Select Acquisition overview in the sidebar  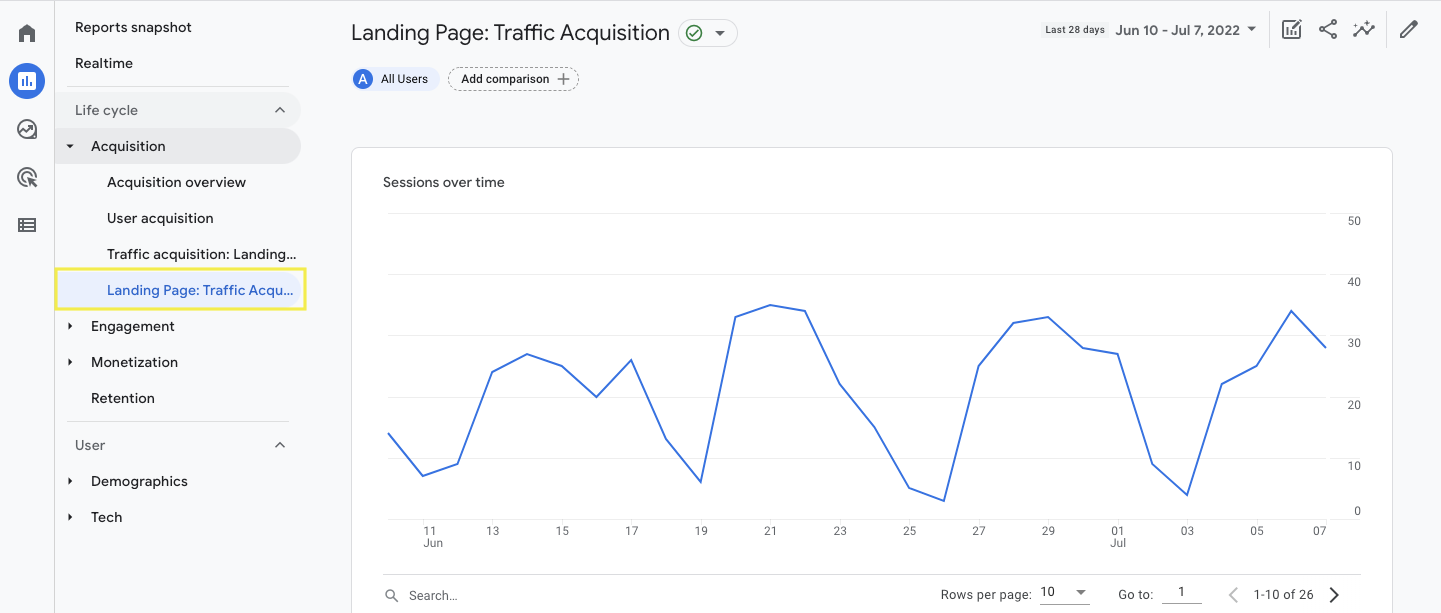[x=176, y=182]
